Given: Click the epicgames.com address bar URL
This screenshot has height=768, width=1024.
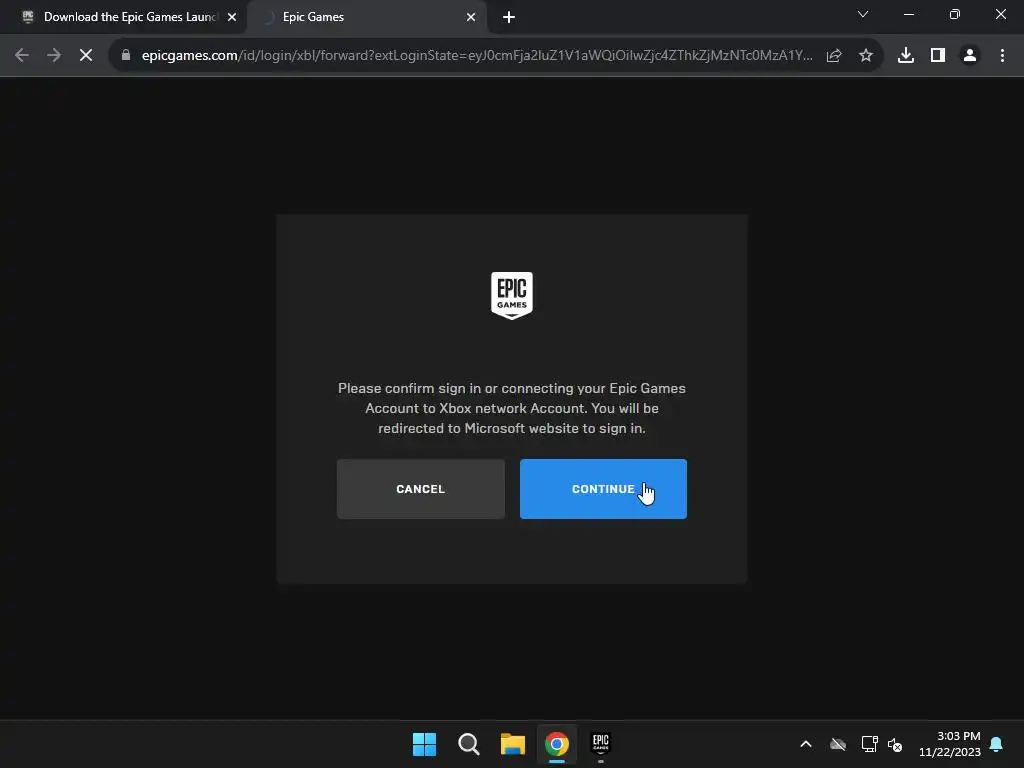Looking at the screenshot, I should [477, 56].
